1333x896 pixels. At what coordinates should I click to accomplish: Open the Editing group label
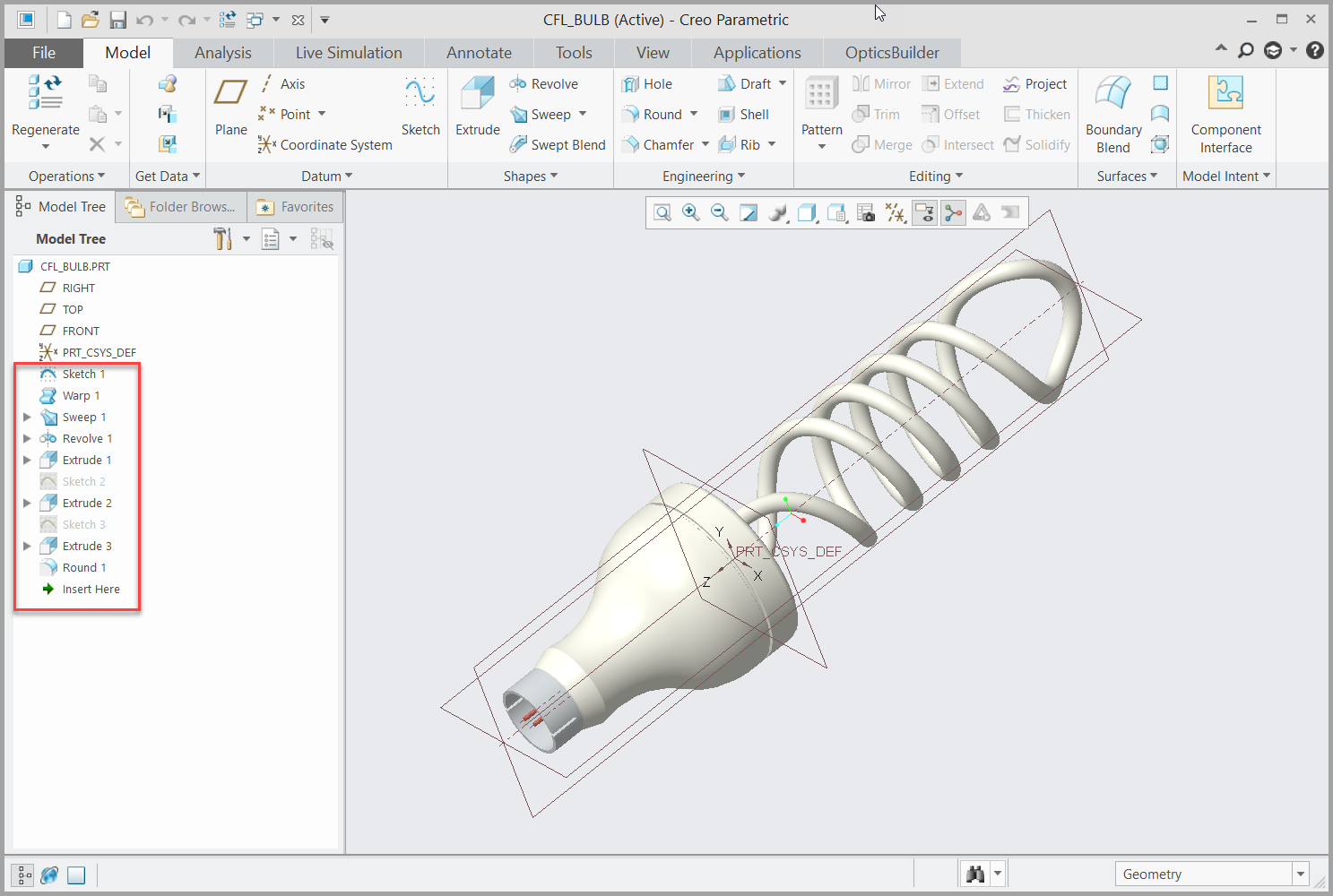pyautogui.click(x=936, y=176)
